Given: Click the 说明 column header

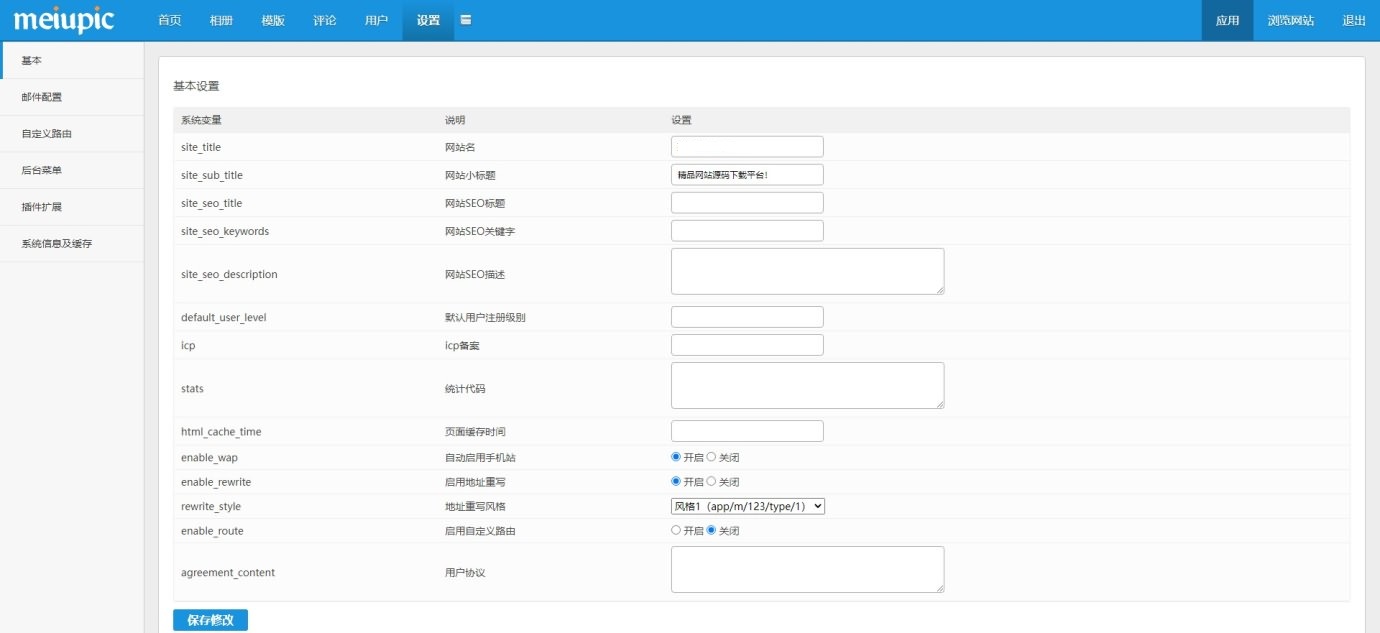Looking at the screenshot, I should coord(455,120).
